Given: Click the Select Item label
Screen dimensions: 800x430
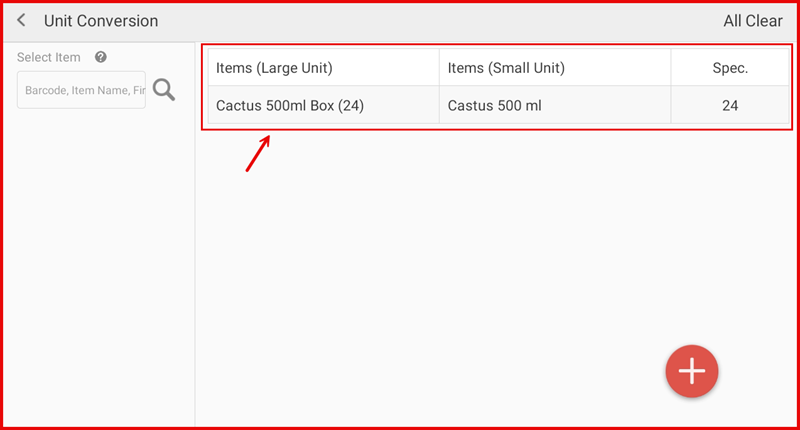Looking at the screenshot, I should click(x=49, y=58).
